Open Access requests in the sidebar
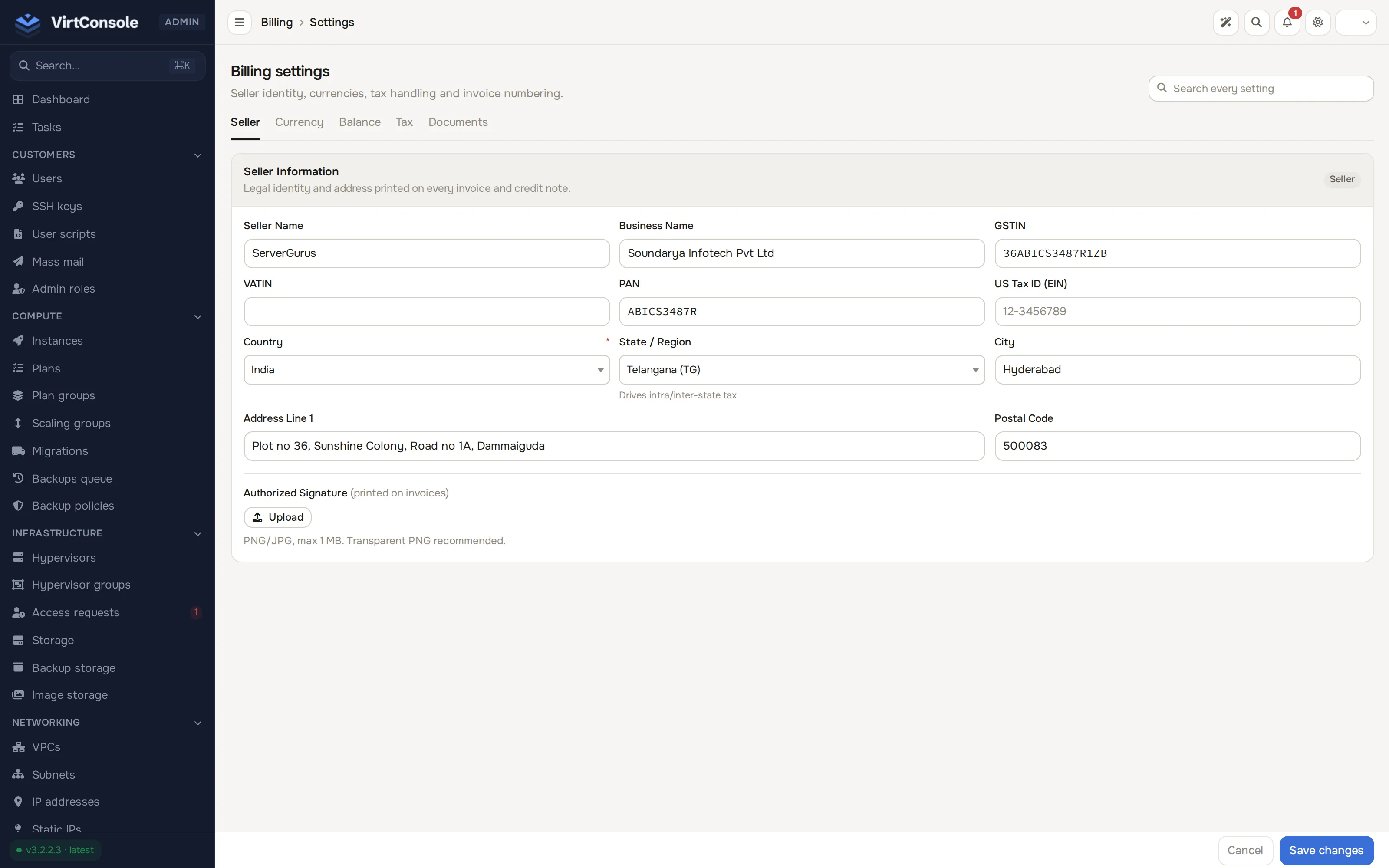Viewport: 1389px width, 868px height. (x=107, y=612)
